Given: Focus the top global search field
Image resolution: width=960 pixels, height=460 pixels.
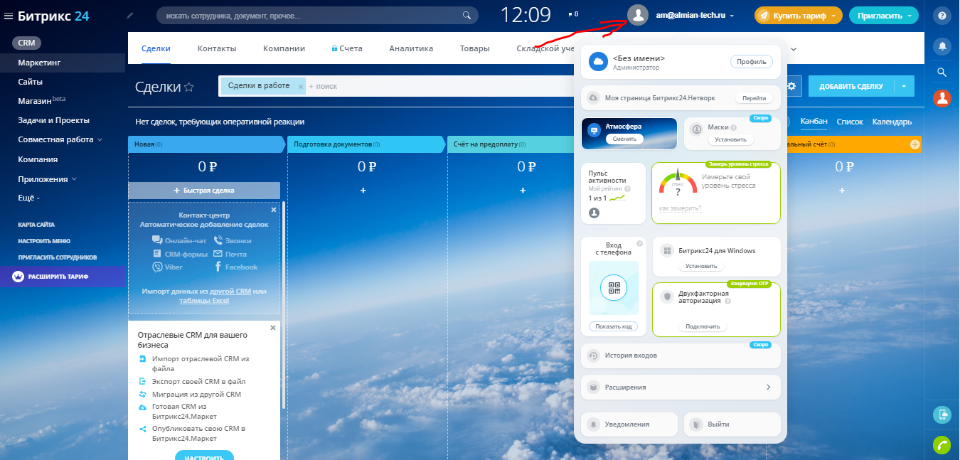Looking at the screenshot, I should click(317, 15).
